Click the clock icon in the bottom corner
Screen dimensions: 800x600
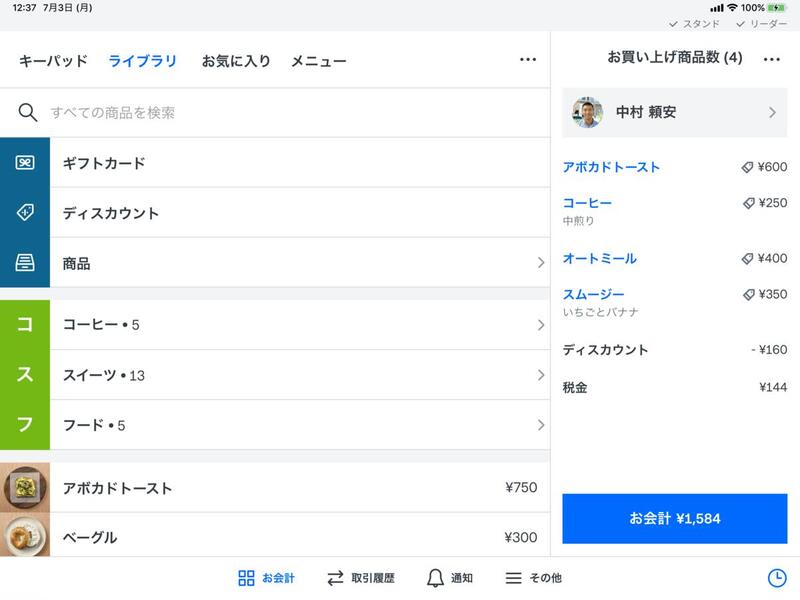tap(778, 577)
